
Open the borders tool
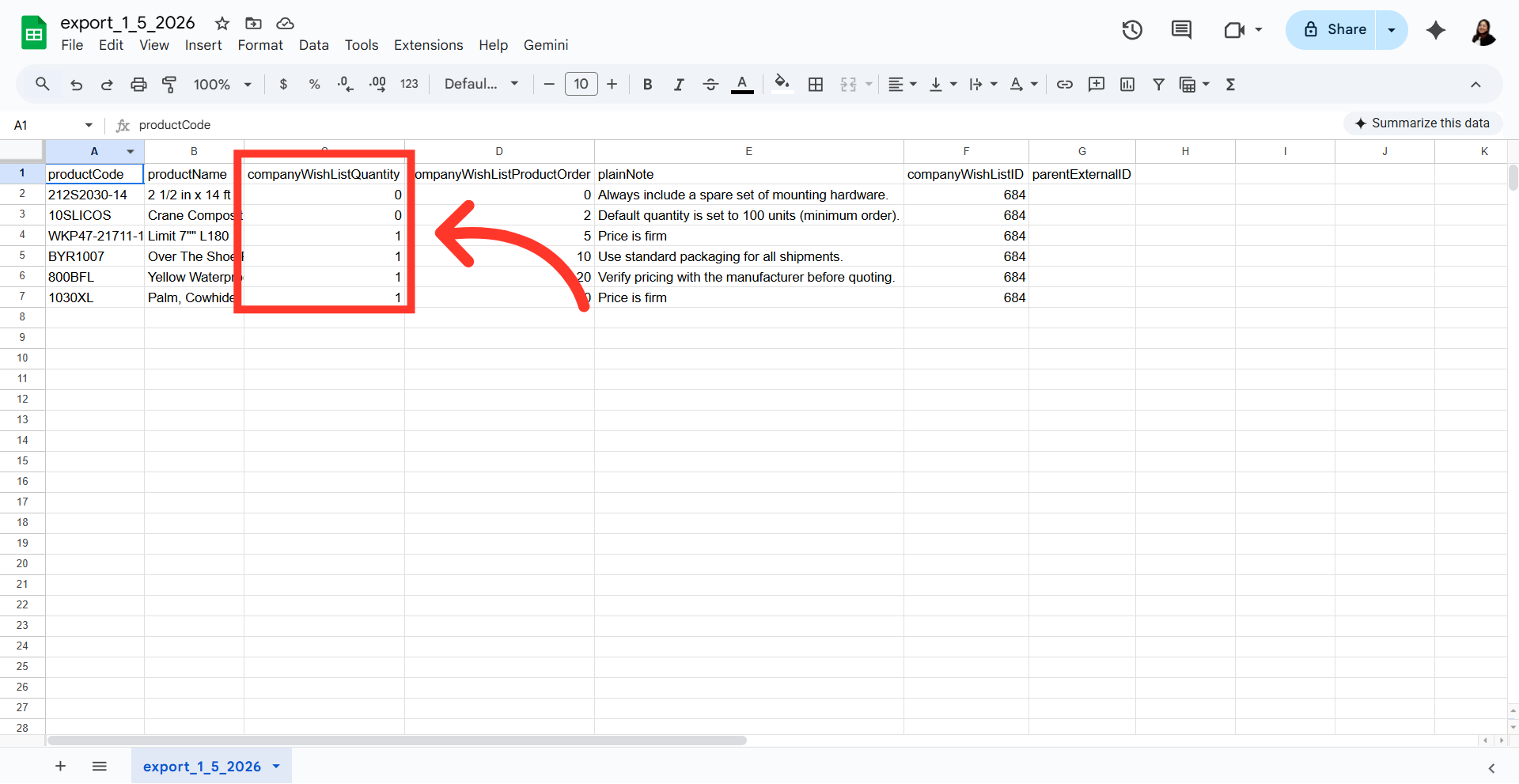[x=816, y=85]
